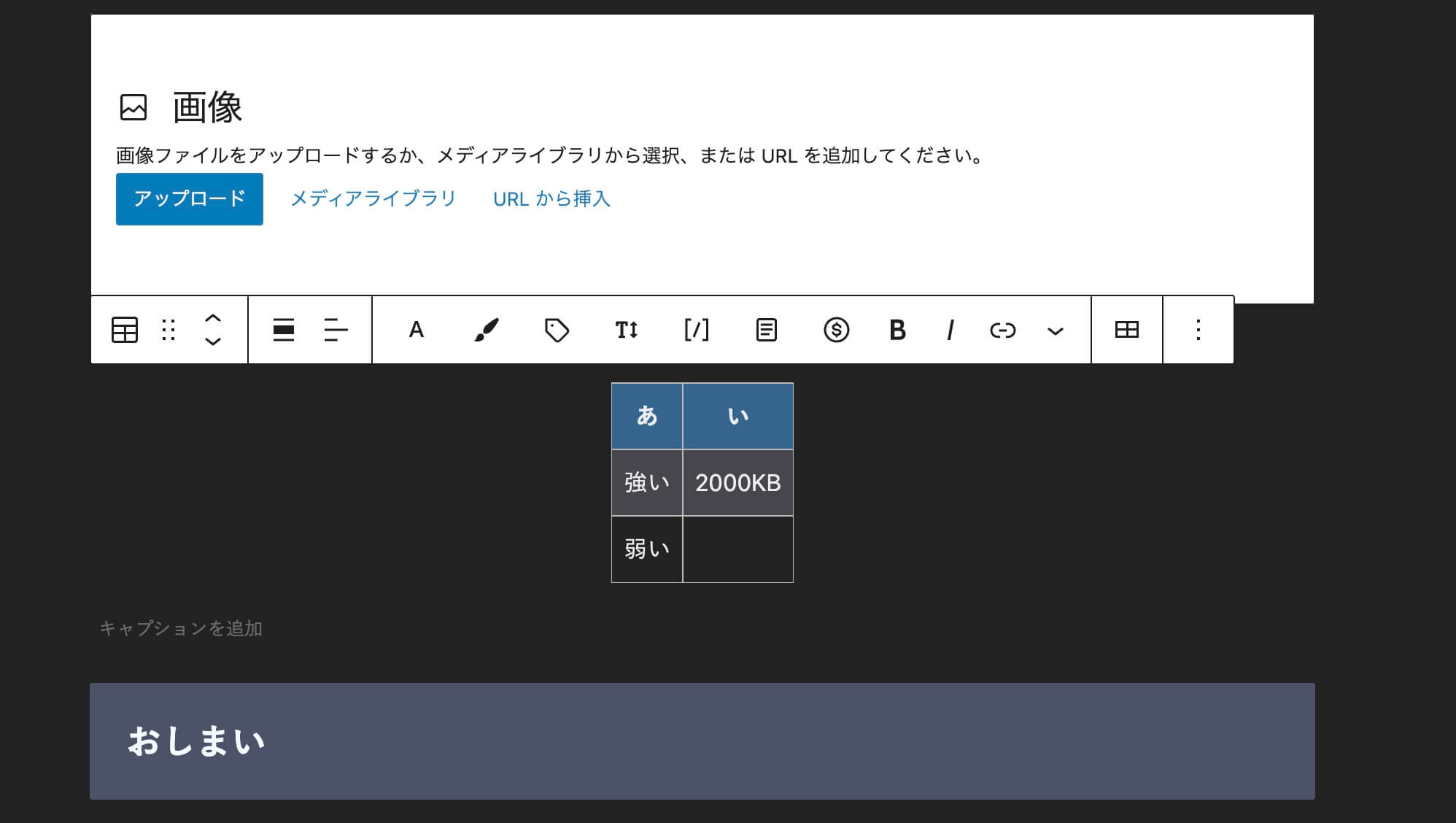
Task: Expand more rich text formatting options chevron
Action: click(1053, 329)
